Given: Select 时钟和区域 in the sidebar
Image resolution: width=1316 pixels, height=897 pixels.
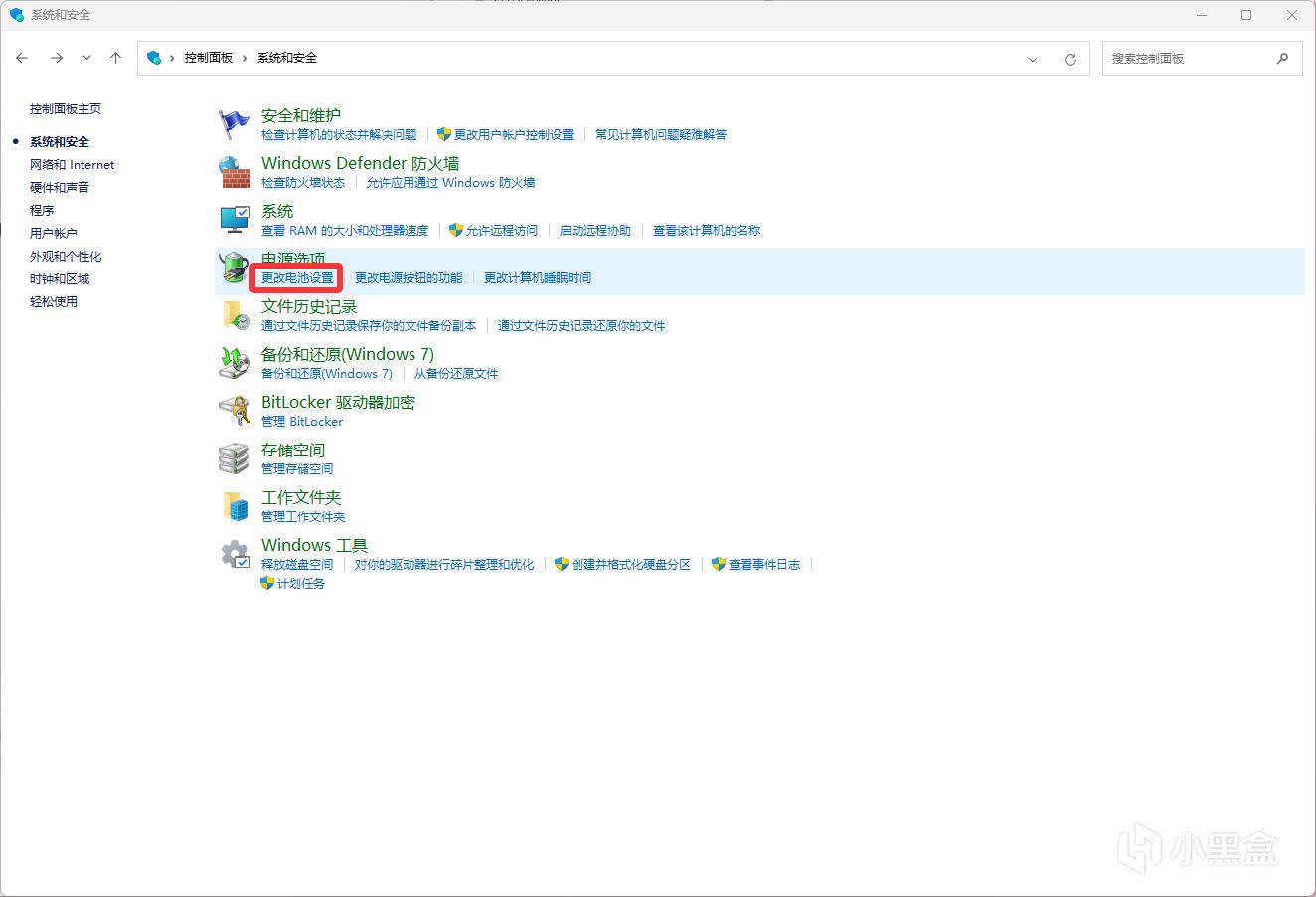Looking at the screenshot, I should 60,279.
